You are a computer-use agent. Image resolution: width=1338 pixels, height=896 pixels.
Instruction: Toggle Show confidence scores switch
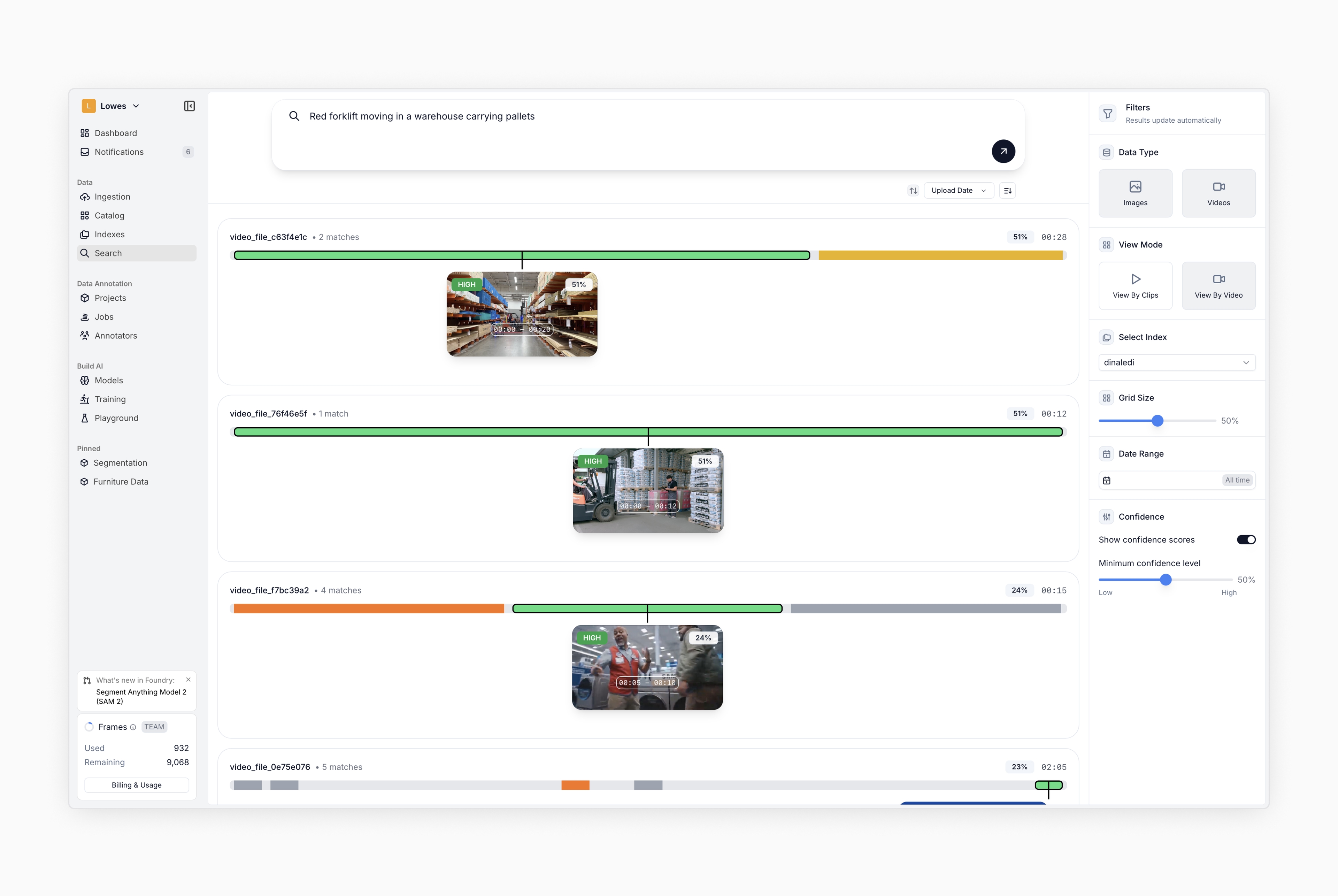(x=1246, y=540)
